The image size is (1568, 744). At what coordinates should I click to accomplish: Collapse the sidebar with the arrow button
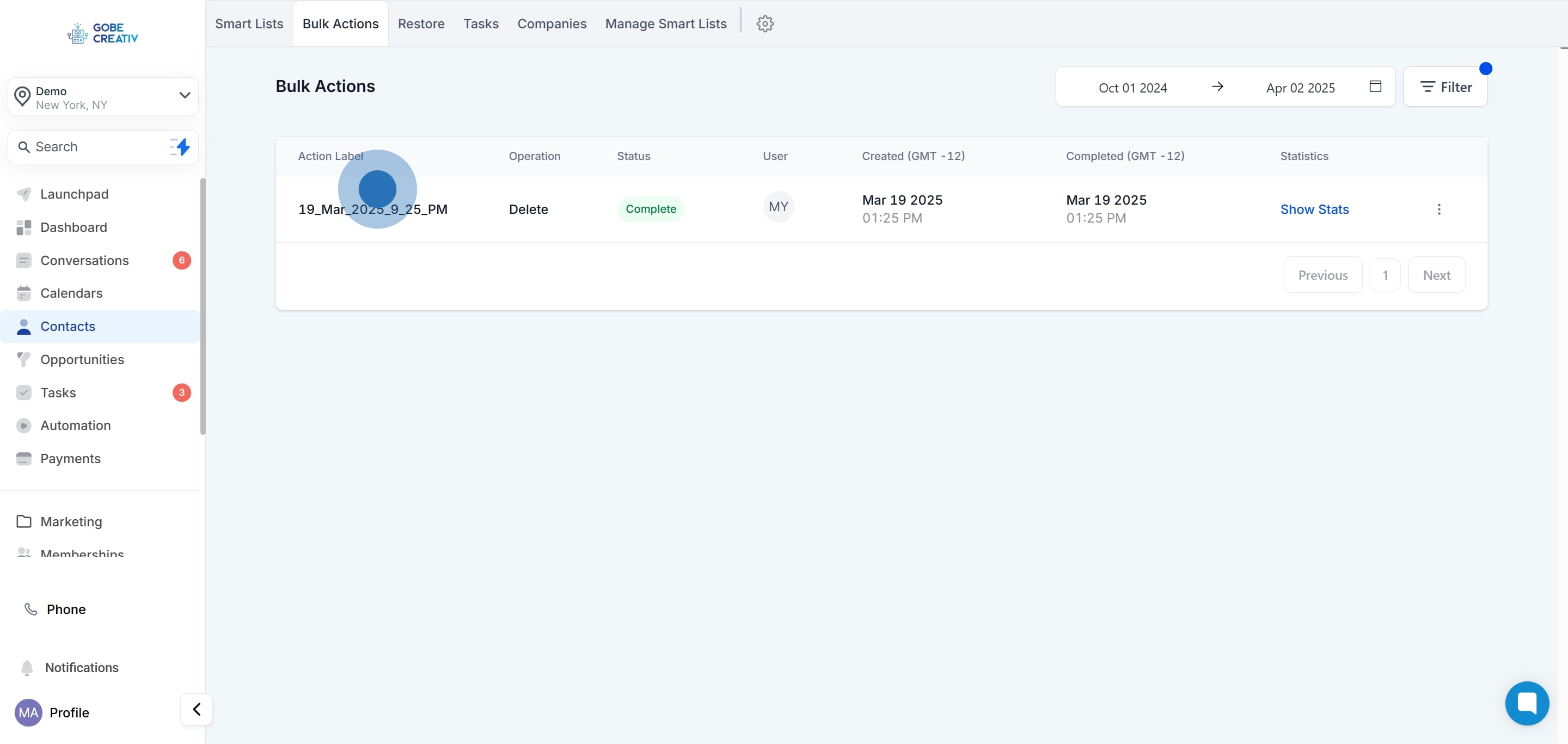coord(197,709)
